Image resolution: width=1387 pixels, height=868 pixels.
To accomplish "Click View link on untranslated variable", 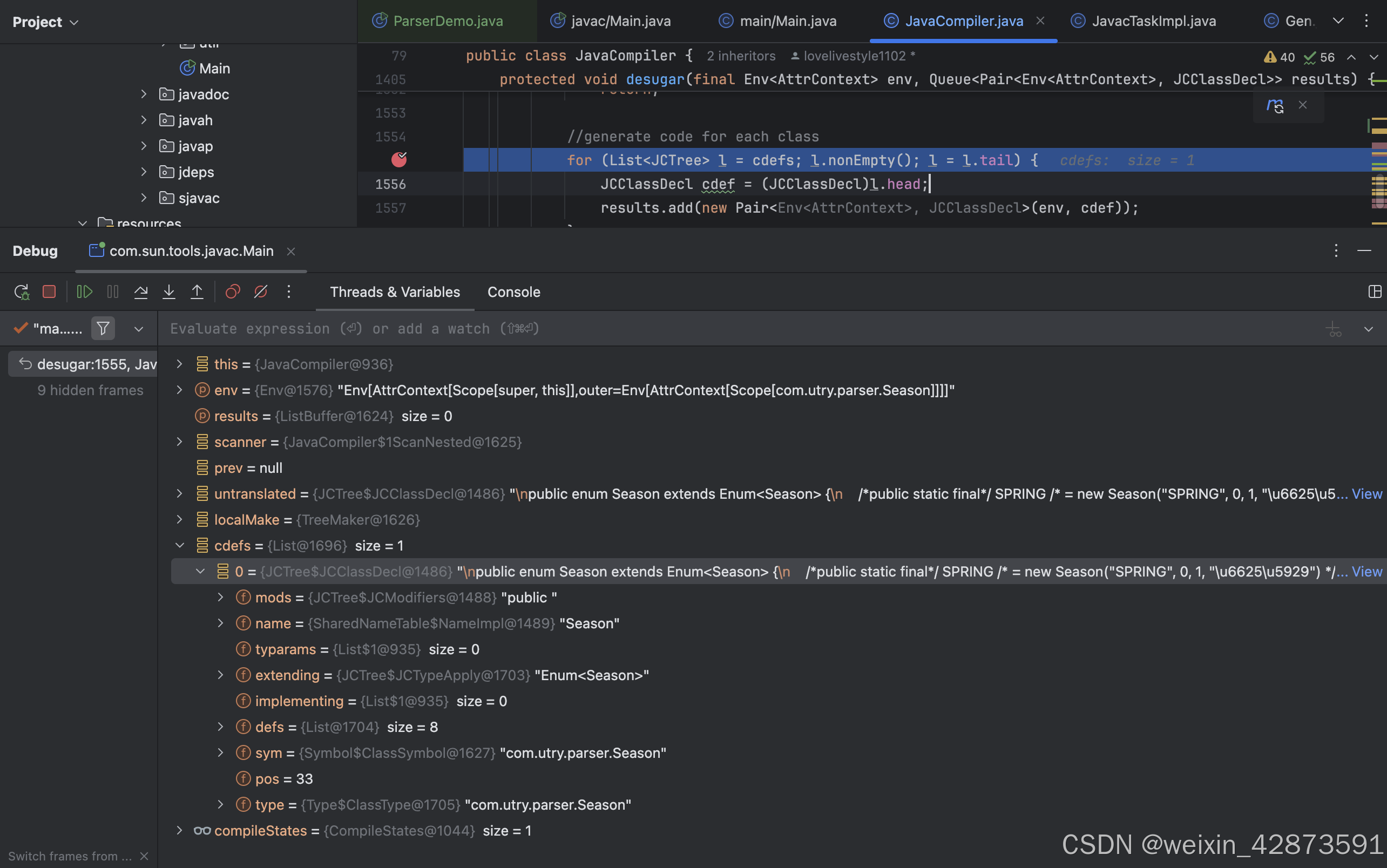I will (1366, 494).
